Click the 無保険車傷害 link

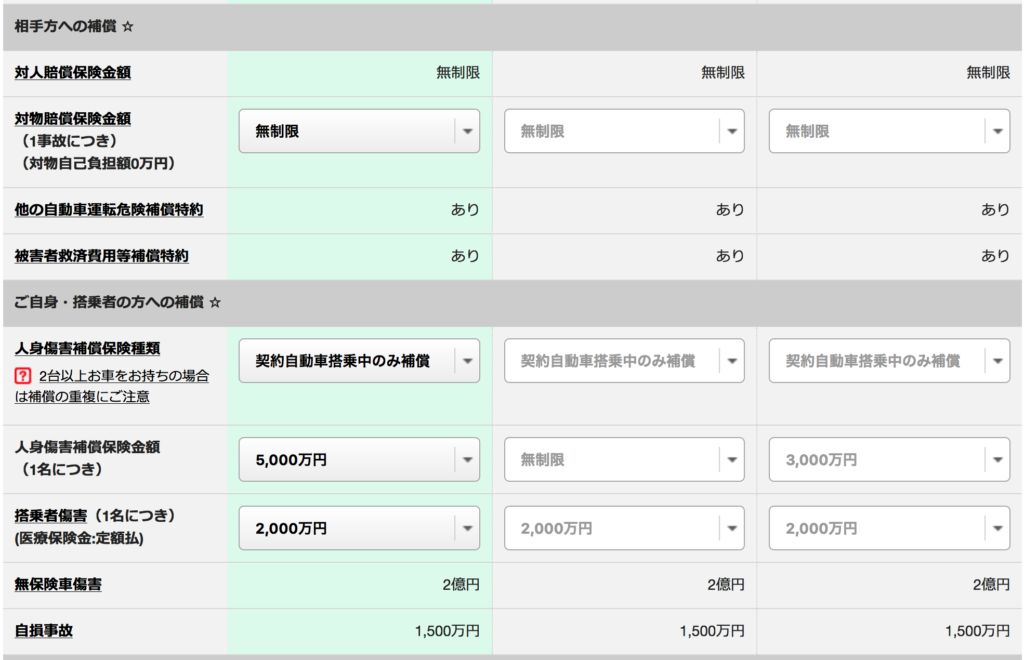tap(57, 585)
